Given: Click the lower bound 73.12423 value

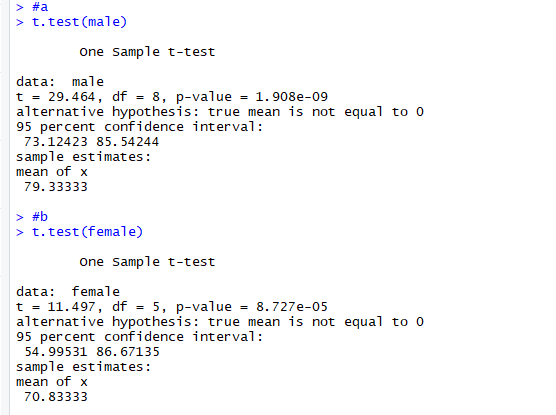Looking at the screenshot, I should click(x=56, y=142).
